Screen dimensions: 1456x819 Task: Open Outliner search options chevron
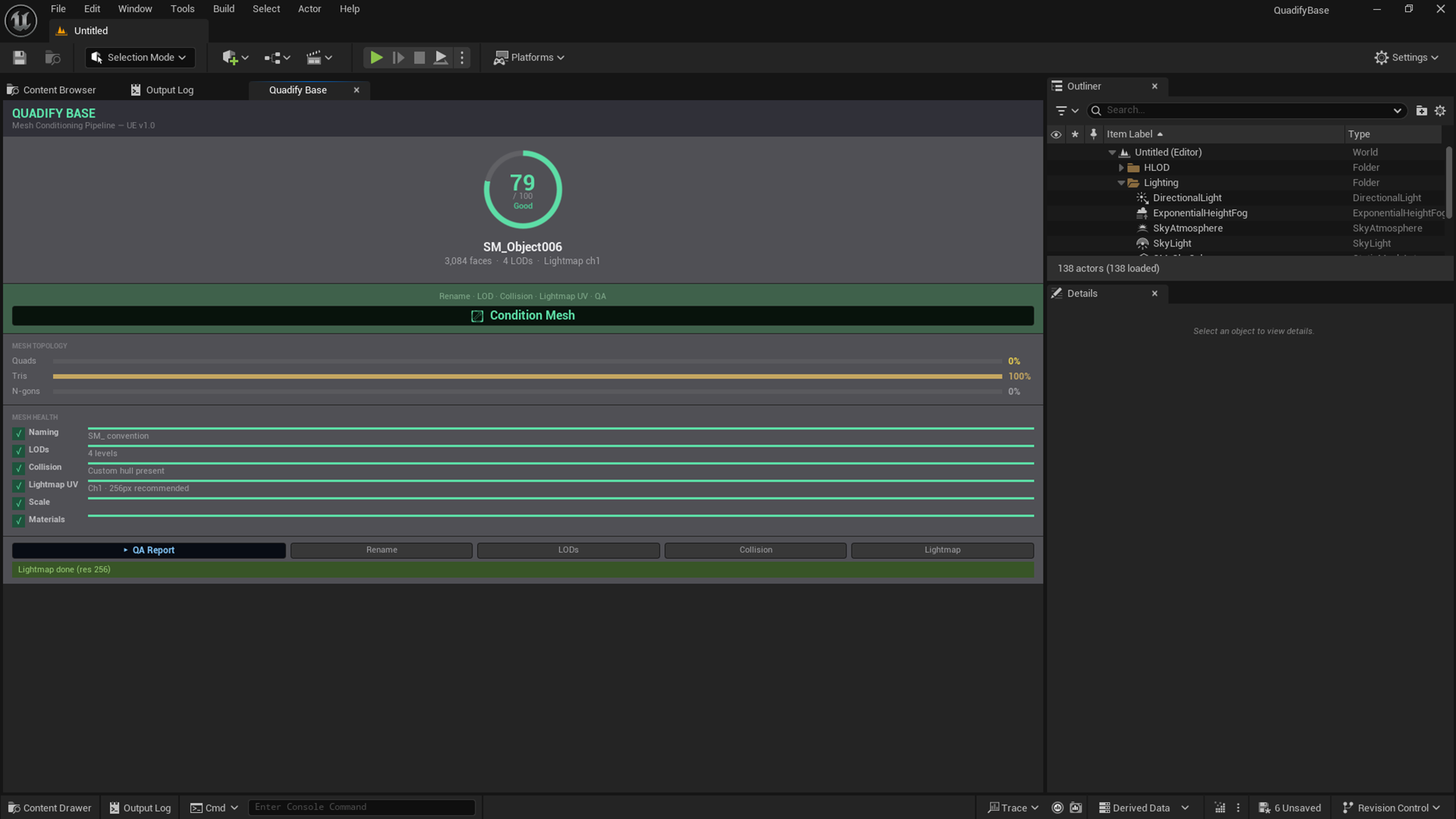click(x=1397, y=111)
